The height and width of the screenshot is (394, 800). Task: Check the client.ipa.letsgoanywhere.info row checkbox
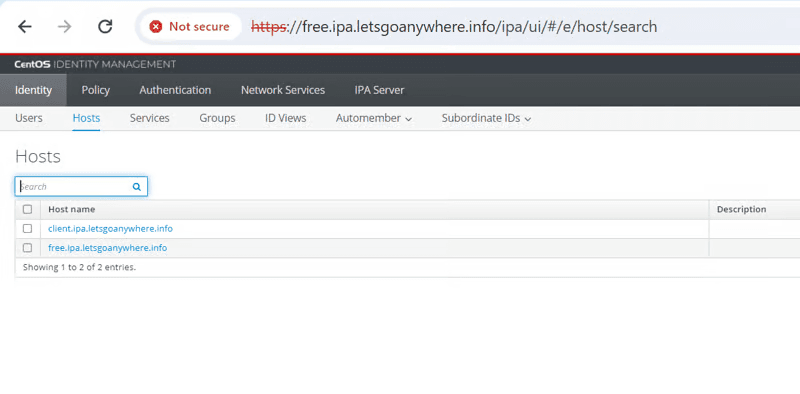tap(28, 229)
